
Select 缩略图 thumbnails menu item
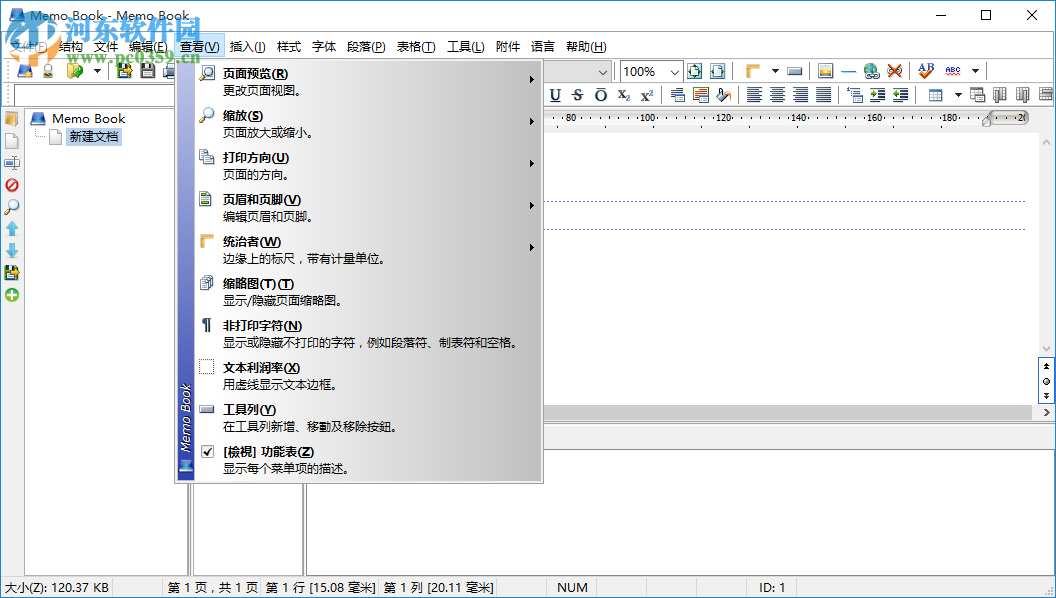[x=368, y=292]
